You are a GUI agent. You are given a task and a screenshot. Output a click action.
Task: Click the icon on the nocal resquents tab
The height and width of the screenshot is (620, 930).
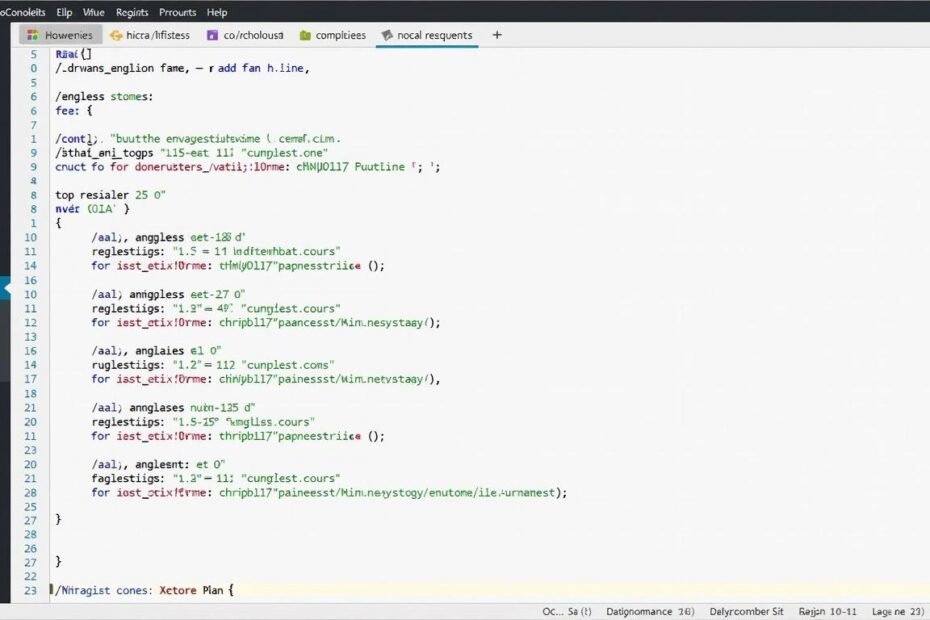tap(386, 35)
